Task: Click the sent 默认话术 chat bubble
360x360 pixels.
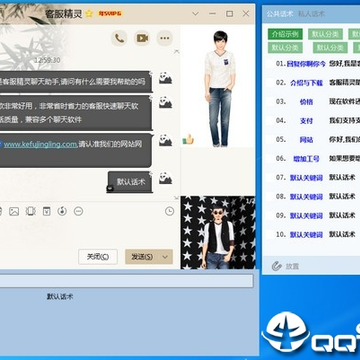Action: click(130, 182)
